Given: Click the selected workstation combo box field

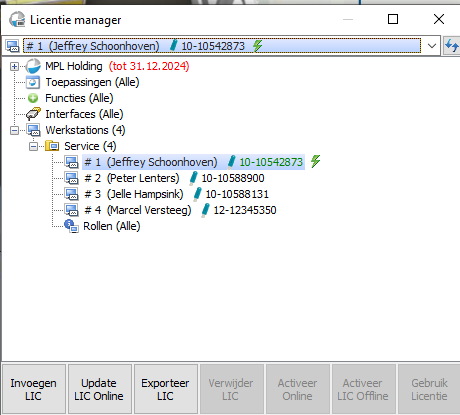Looking at the screenshot, I should 222,46.
